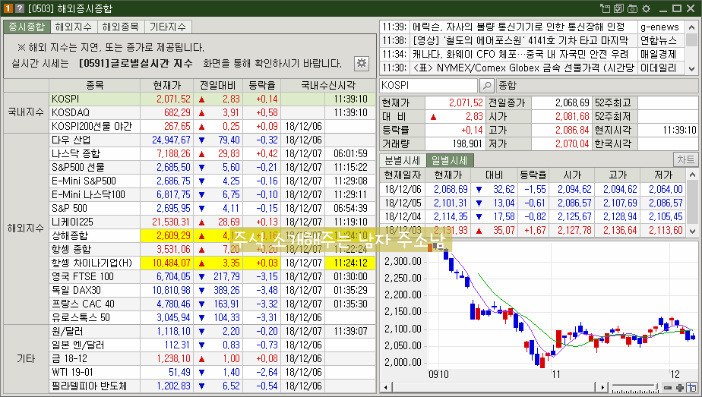The image size is (702, 397).
Task: Click the chart horizontal scrollbar track
Action: pos(494,388)
